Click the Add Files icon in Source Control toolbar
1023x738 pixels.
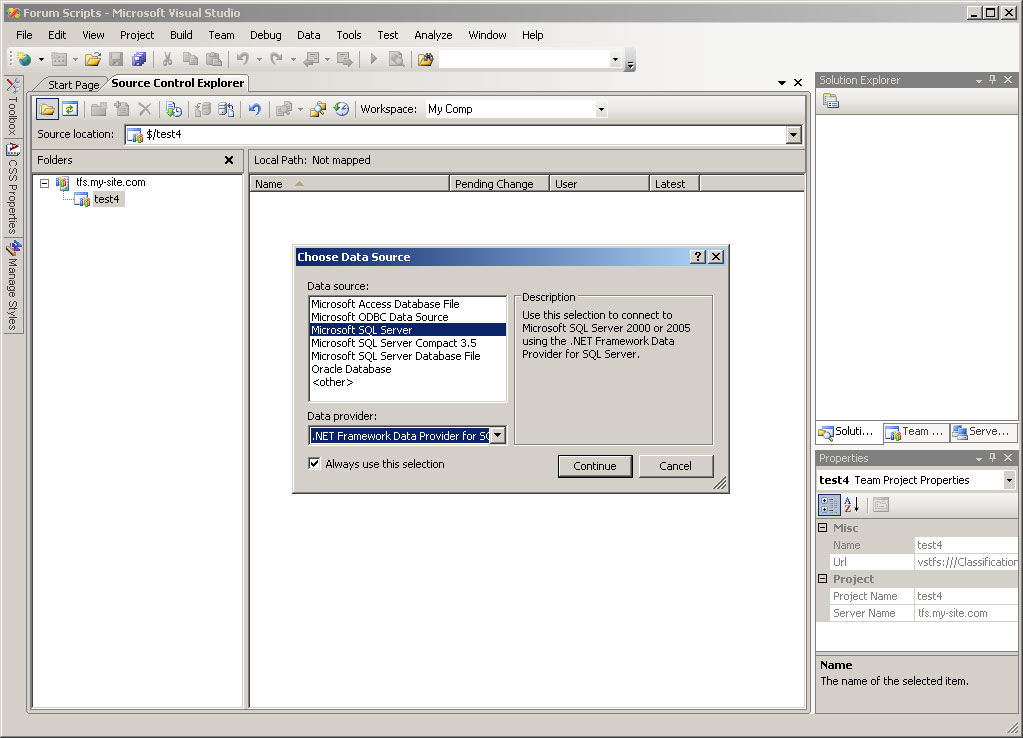point(122,109)
